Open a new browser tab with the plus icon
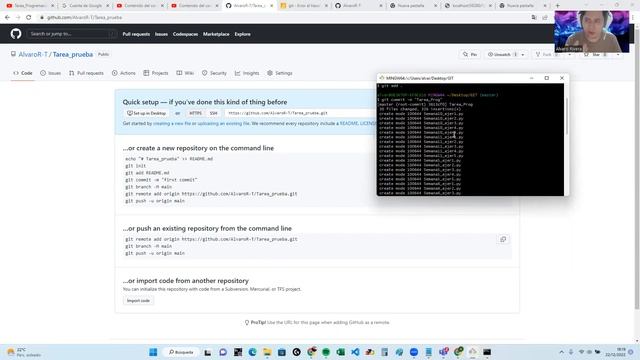Image resolution: width=640 pixels, height=360 pixels. click(558, 6)
